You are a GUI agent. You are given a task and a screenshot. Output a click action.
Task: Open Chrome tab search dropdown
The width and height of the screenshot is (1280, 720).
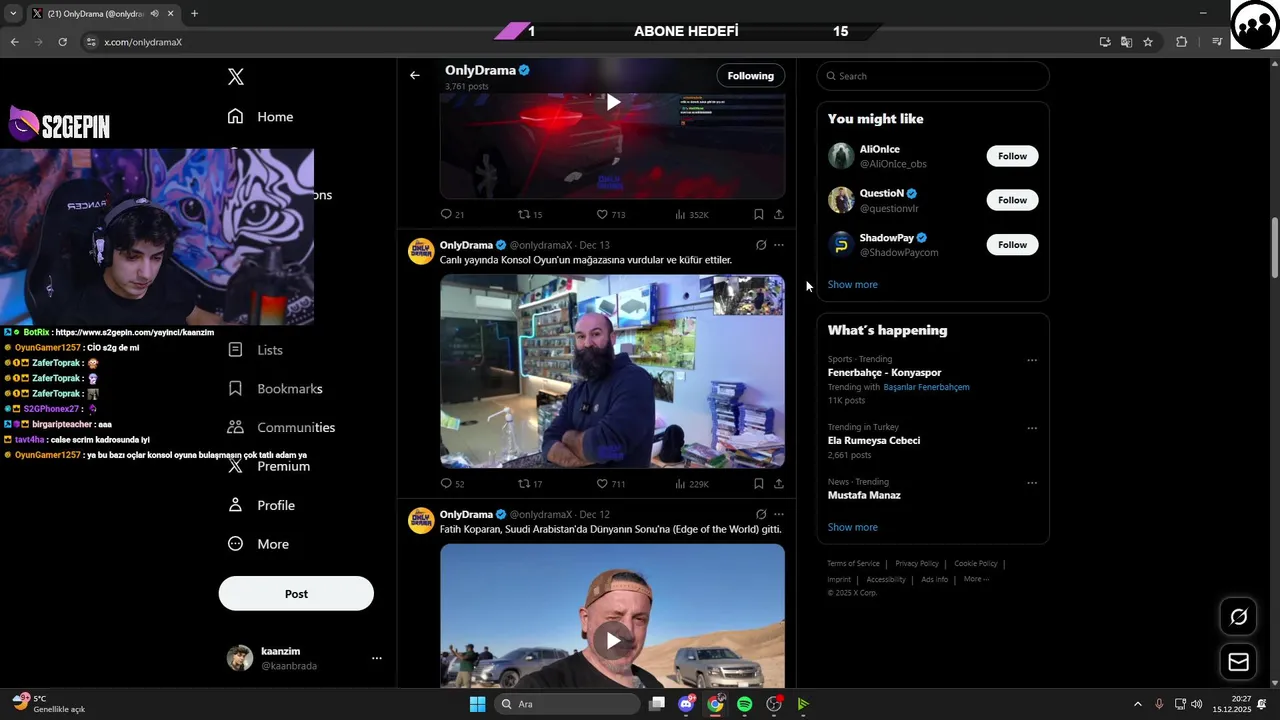click(x=13, y=14)
